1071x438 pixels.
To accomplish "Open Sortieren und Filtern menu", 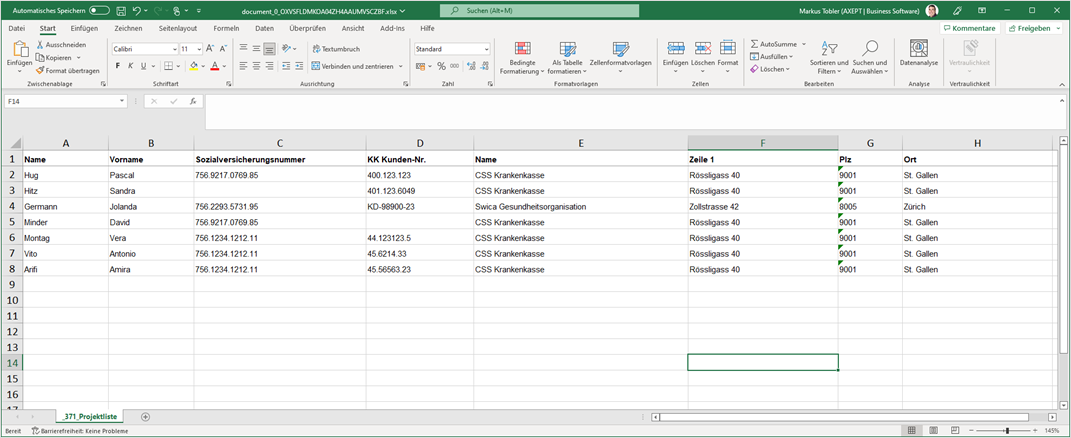I will tap(829, 58).
